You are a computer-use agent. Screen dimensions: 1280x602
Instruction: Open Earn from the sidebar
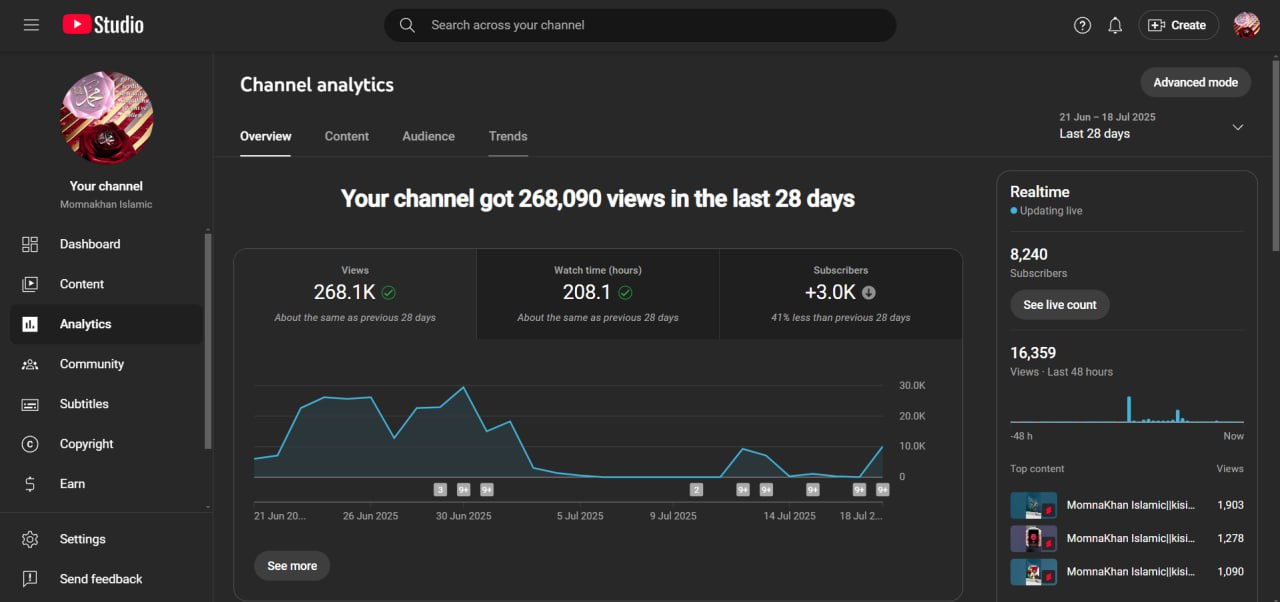(106, 484)
